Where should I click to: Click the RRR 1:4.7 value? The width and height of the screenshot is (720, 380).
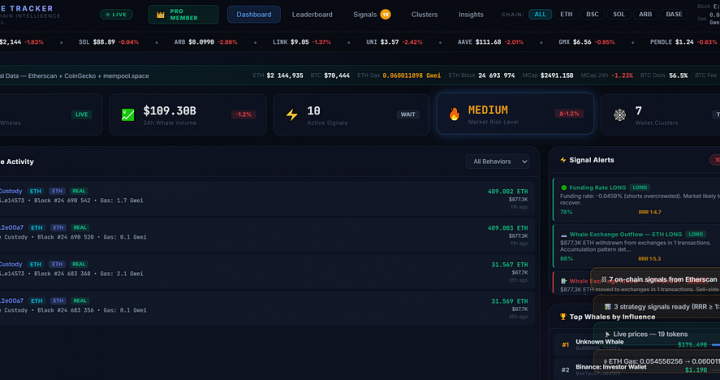649,212
